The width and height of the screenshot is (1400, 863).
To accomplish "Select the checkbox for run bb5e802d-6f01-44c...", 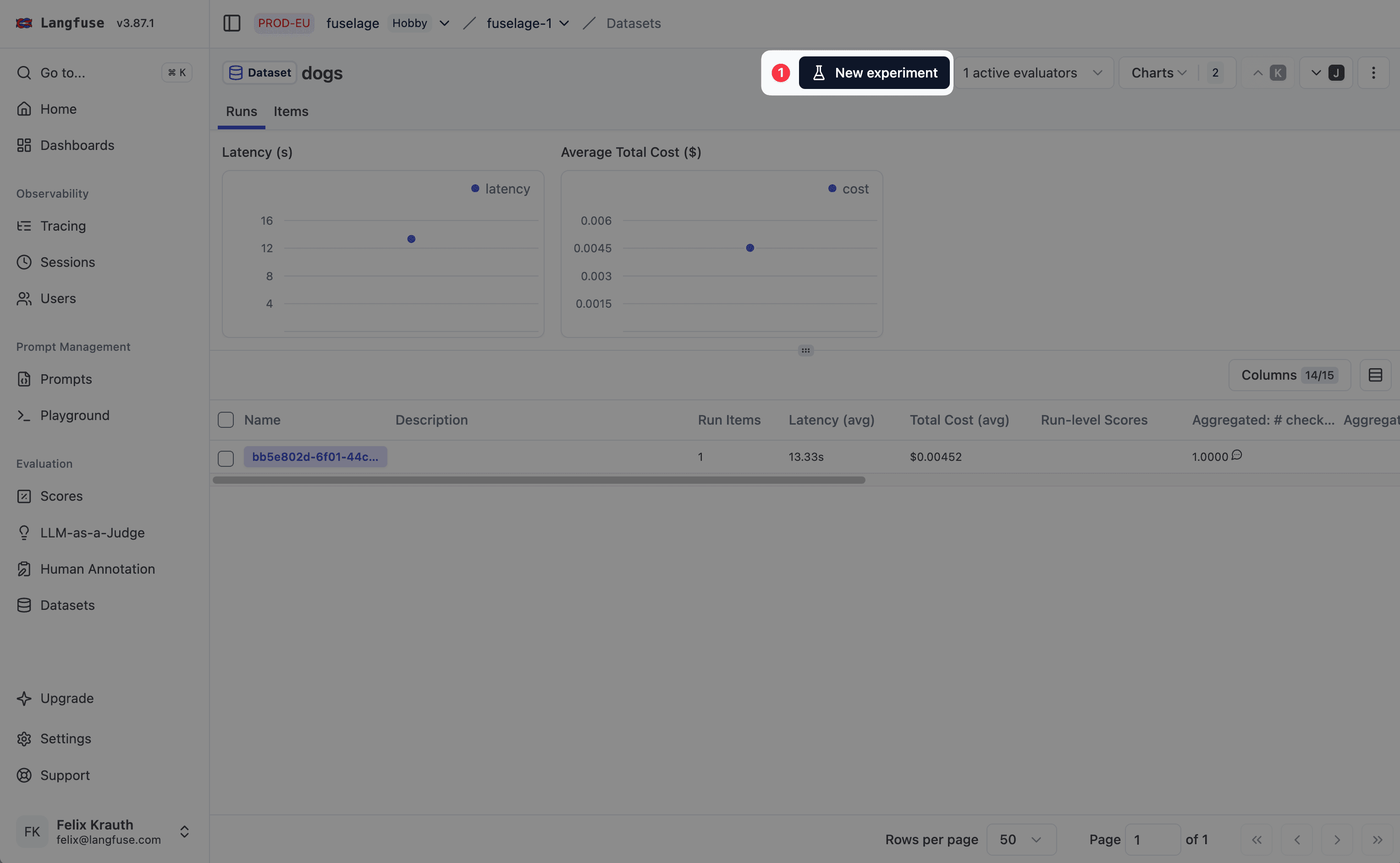I will tap(226, 458).
